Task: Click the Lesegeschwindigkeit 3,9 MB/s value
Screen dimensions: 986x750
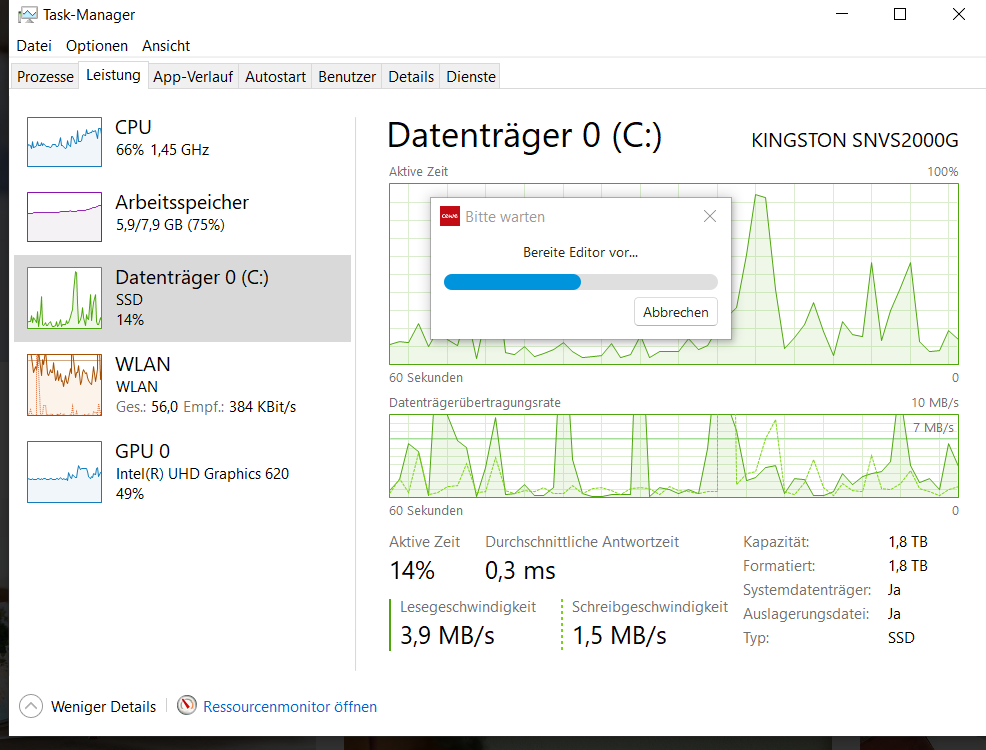Action: click(447, 636)
